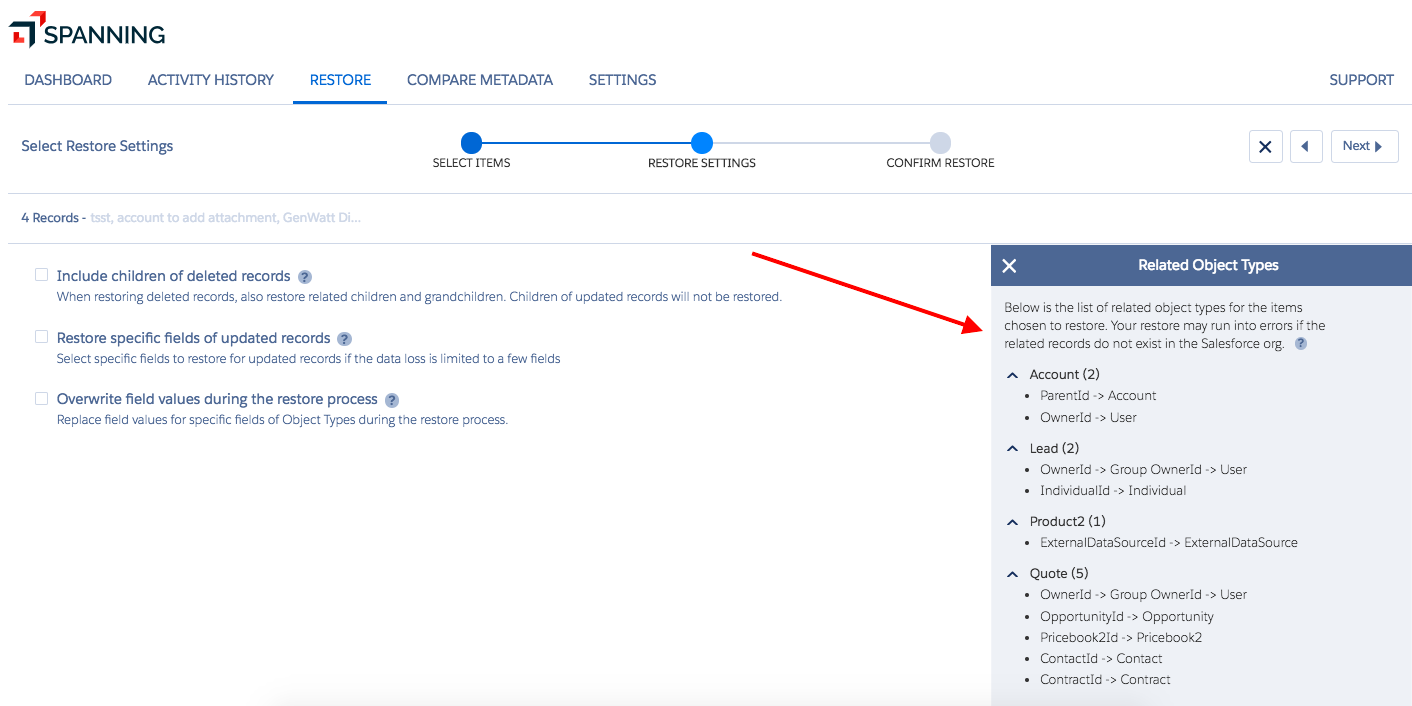Switch to the Activity History tab
1412x706 pixels.
(x=210, y=80)
